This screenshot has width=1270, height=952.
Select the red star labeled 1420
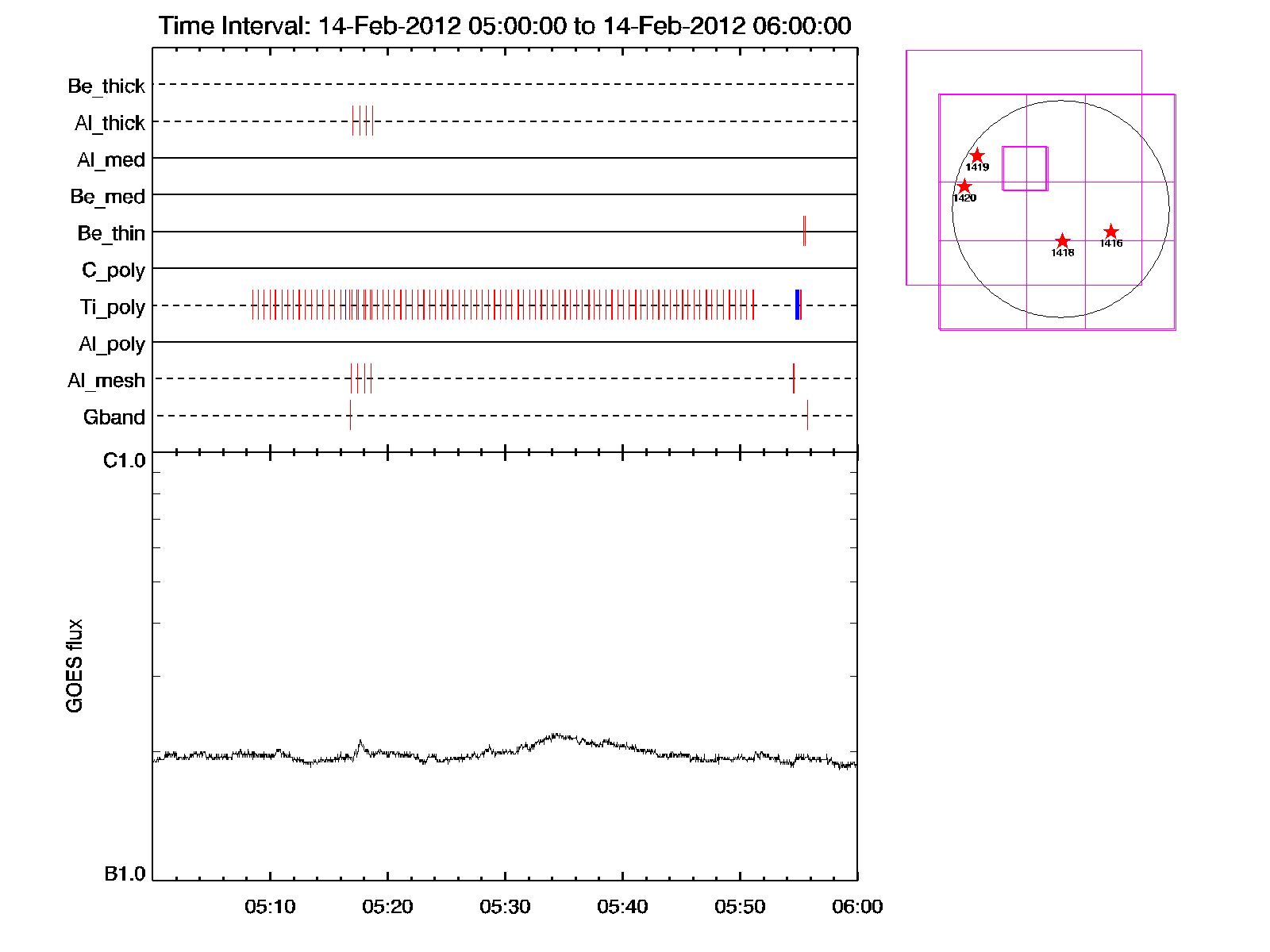(x=964, y=186)
